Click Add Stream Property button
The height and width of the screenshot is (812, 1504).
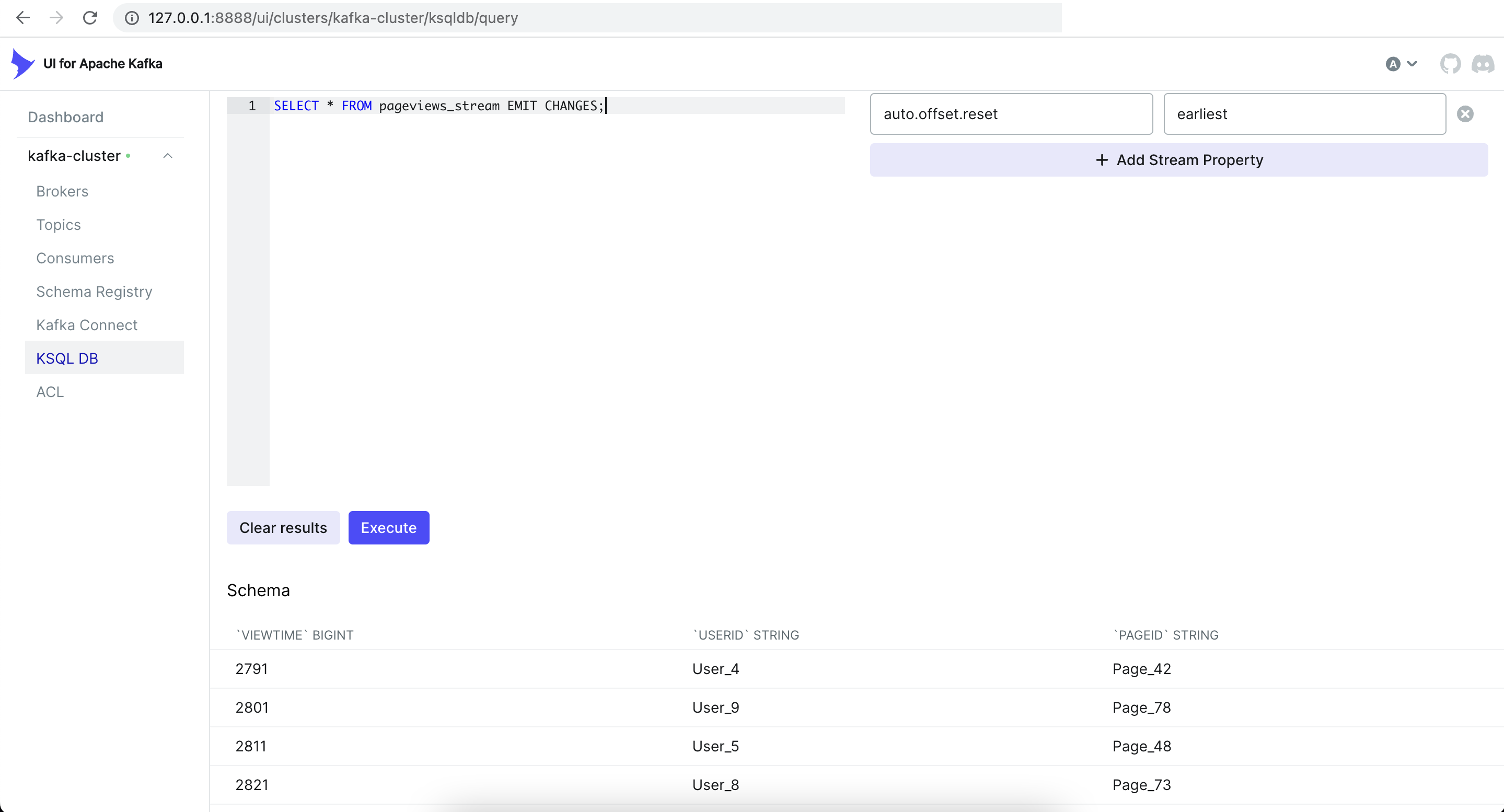coord(1178,160)
